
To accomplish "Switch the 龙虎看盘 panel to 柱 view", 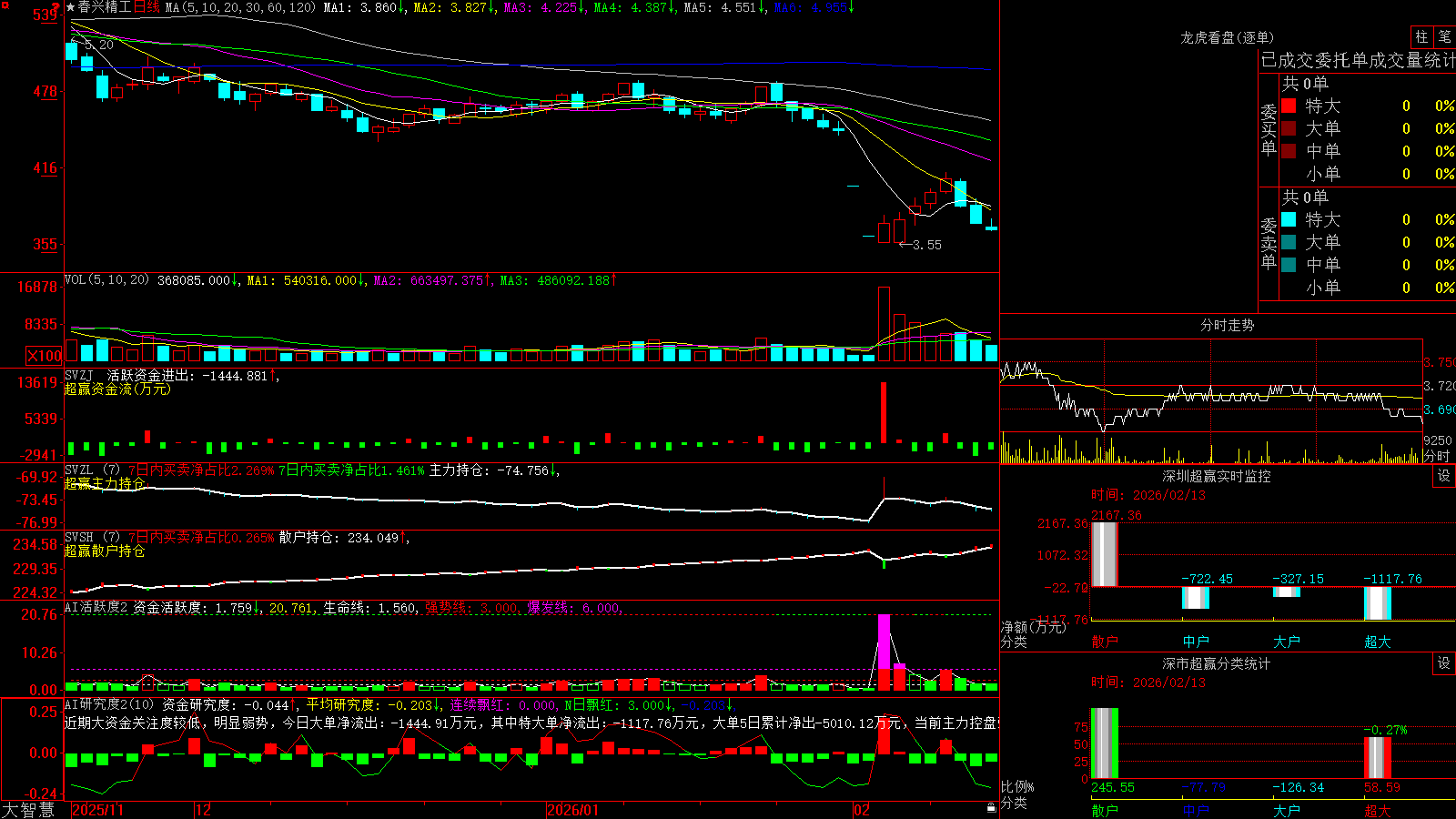I will 1421,36.
